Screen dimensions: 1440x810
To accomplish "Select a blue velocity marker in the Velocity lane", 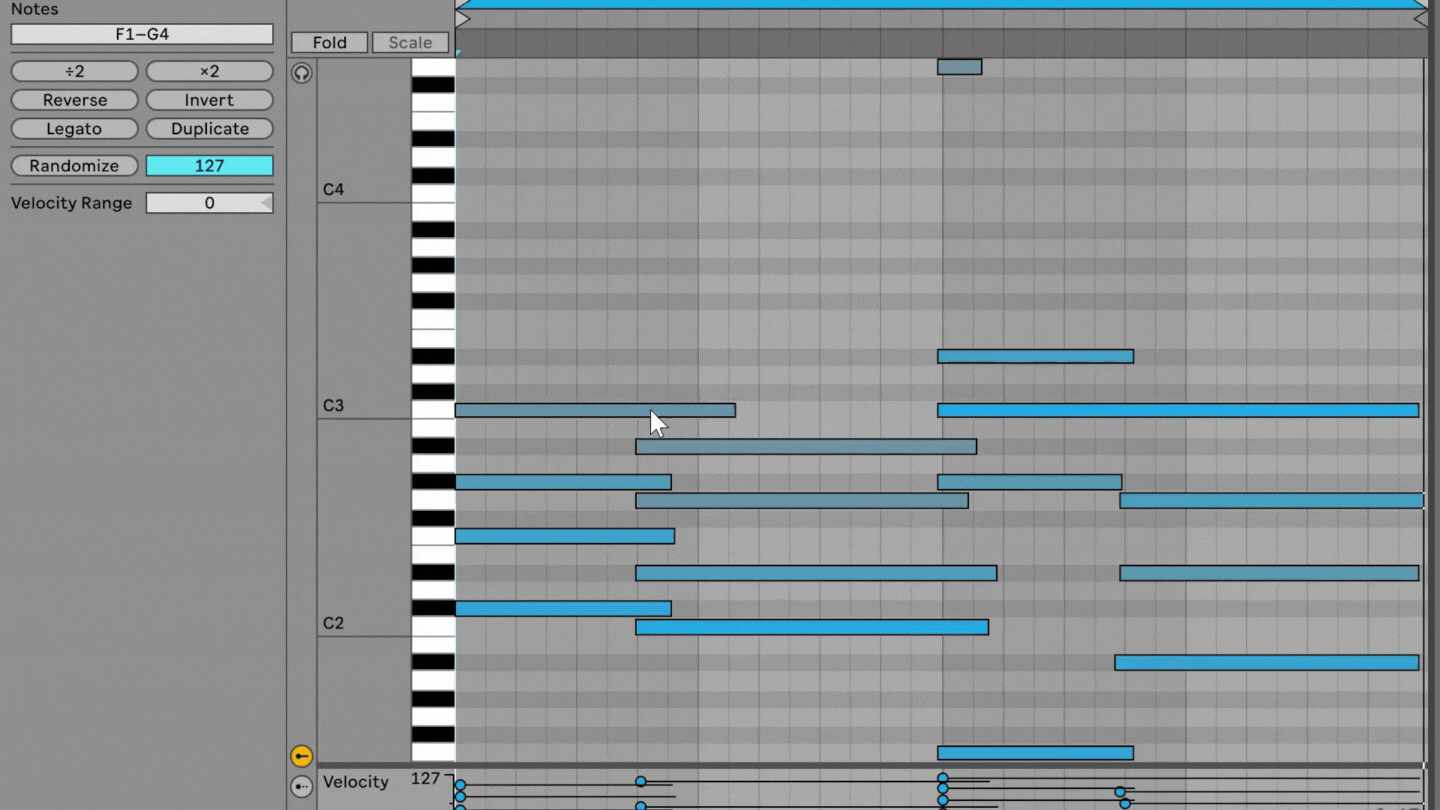I will click(640, 781).
